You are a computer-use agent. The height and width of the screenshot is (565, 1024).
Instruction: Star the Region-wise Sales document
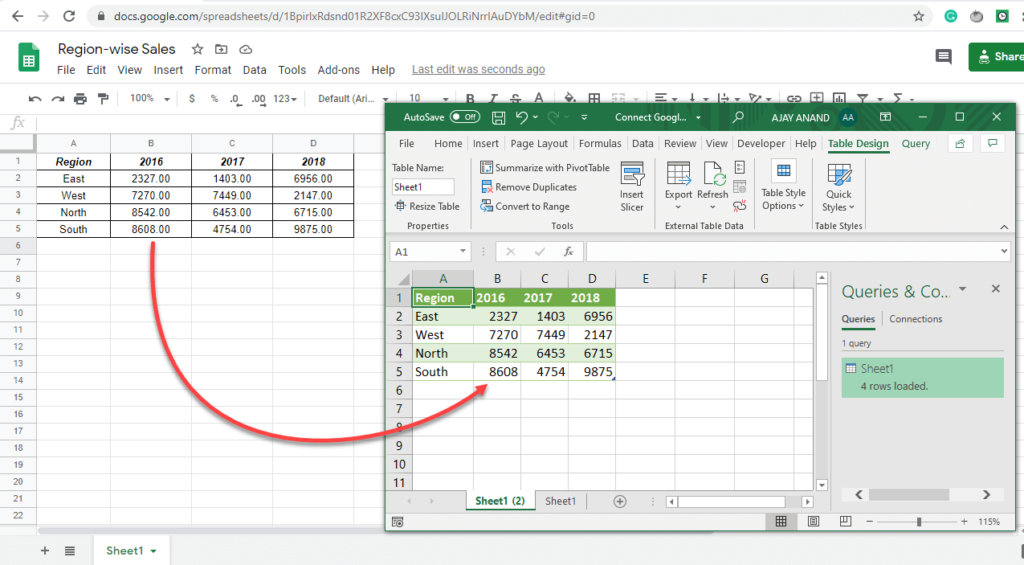tap(197, 49)
